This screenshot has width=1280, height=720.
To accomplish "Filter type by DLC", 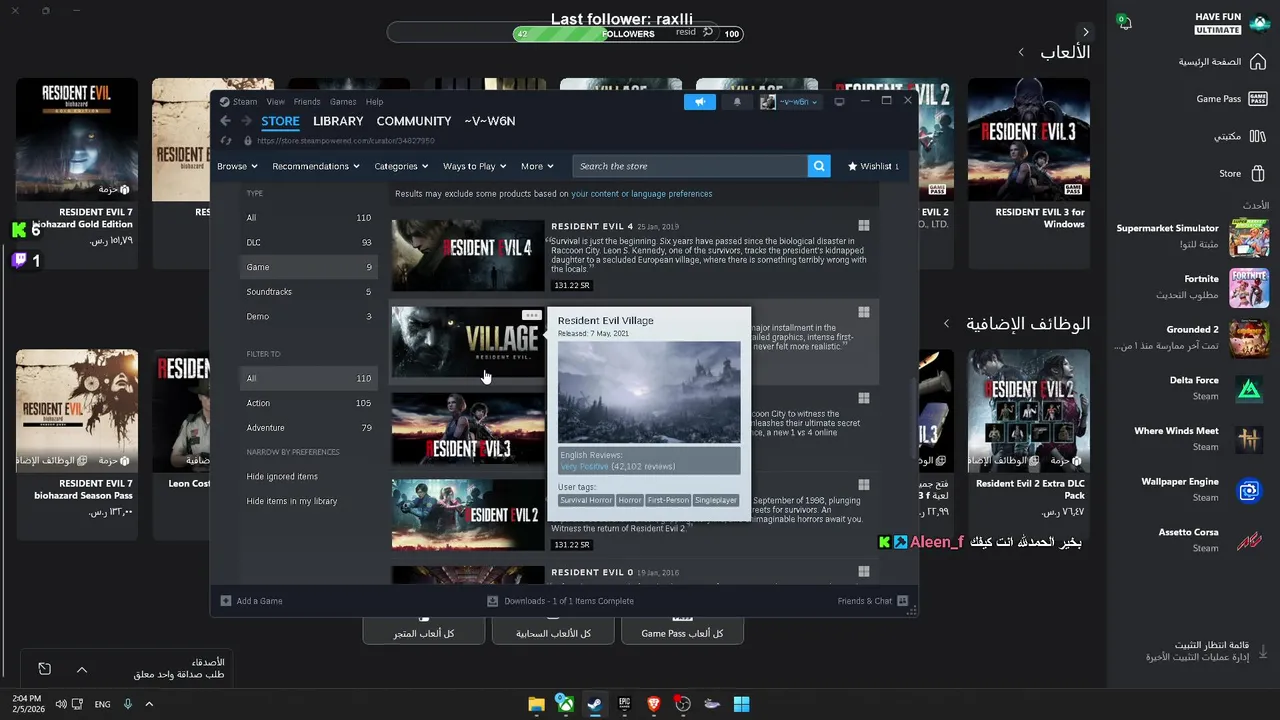I will (x=309, y=242).
